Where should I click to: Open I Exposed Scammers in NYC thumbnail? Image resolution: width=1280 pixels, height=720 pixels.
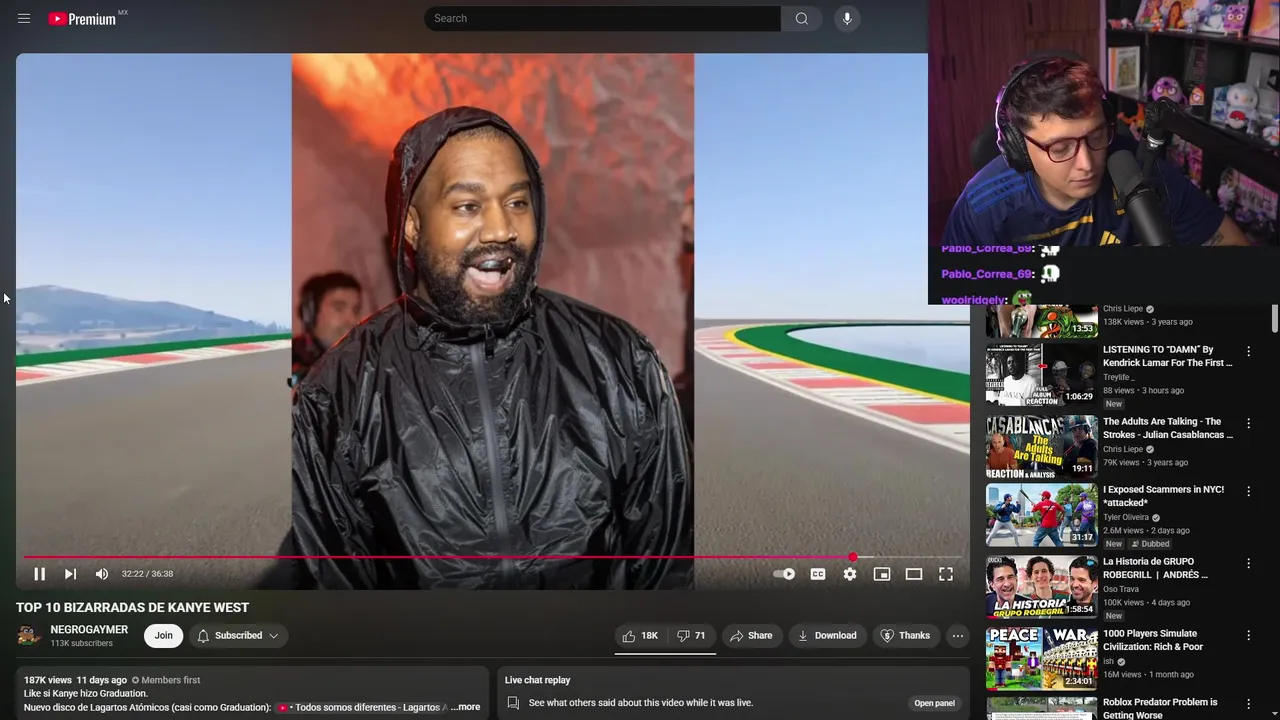(x=1041, y=515)
